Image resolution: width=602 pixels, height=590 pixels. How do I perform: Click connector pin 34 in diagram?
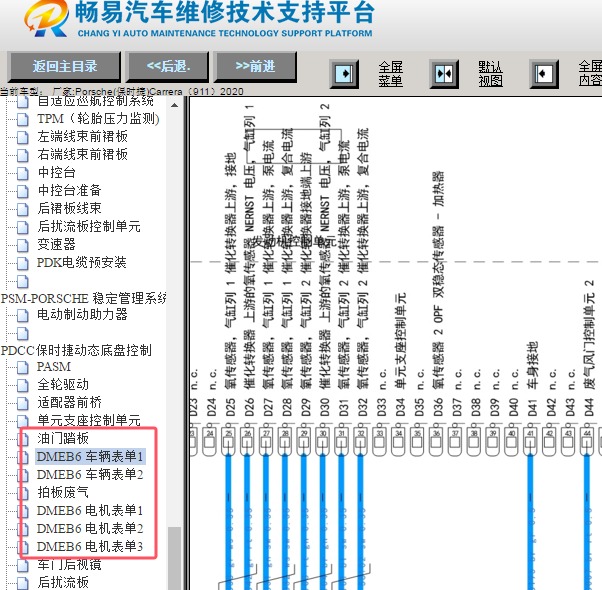coord(399,440)
